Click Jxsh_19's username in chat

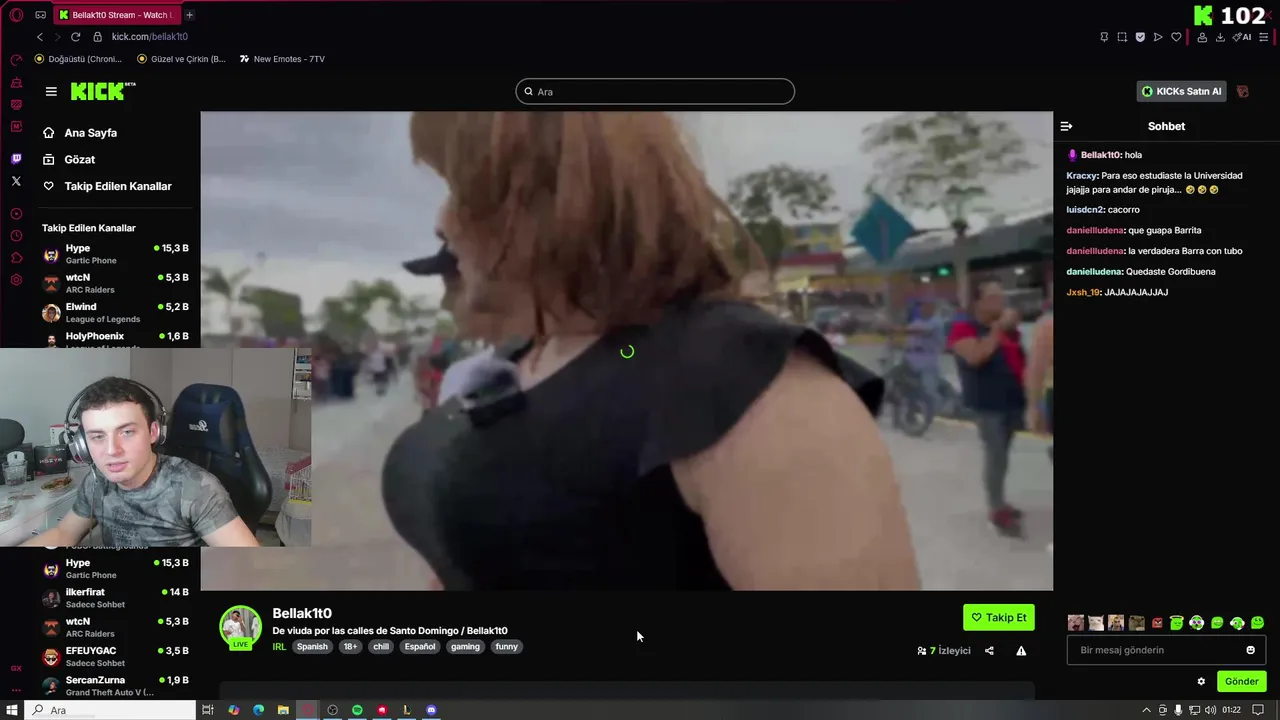pyautogui.click(x=1083, y=292)
